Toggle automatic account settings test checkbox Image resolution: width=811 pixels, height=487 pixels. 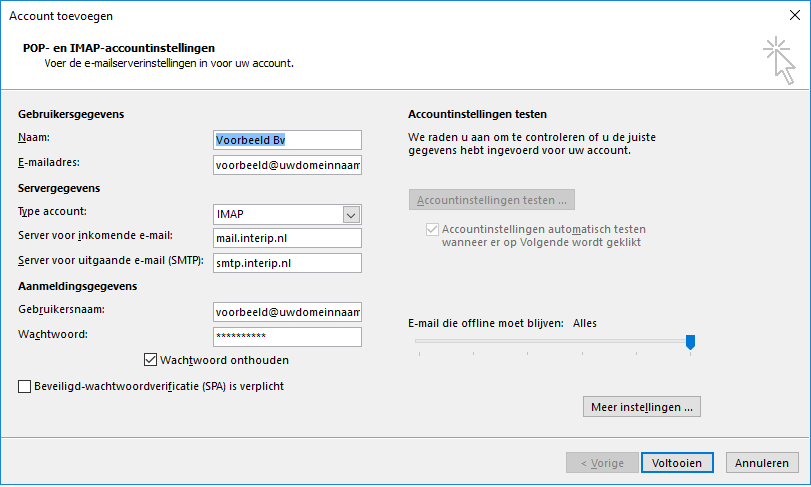432,229
